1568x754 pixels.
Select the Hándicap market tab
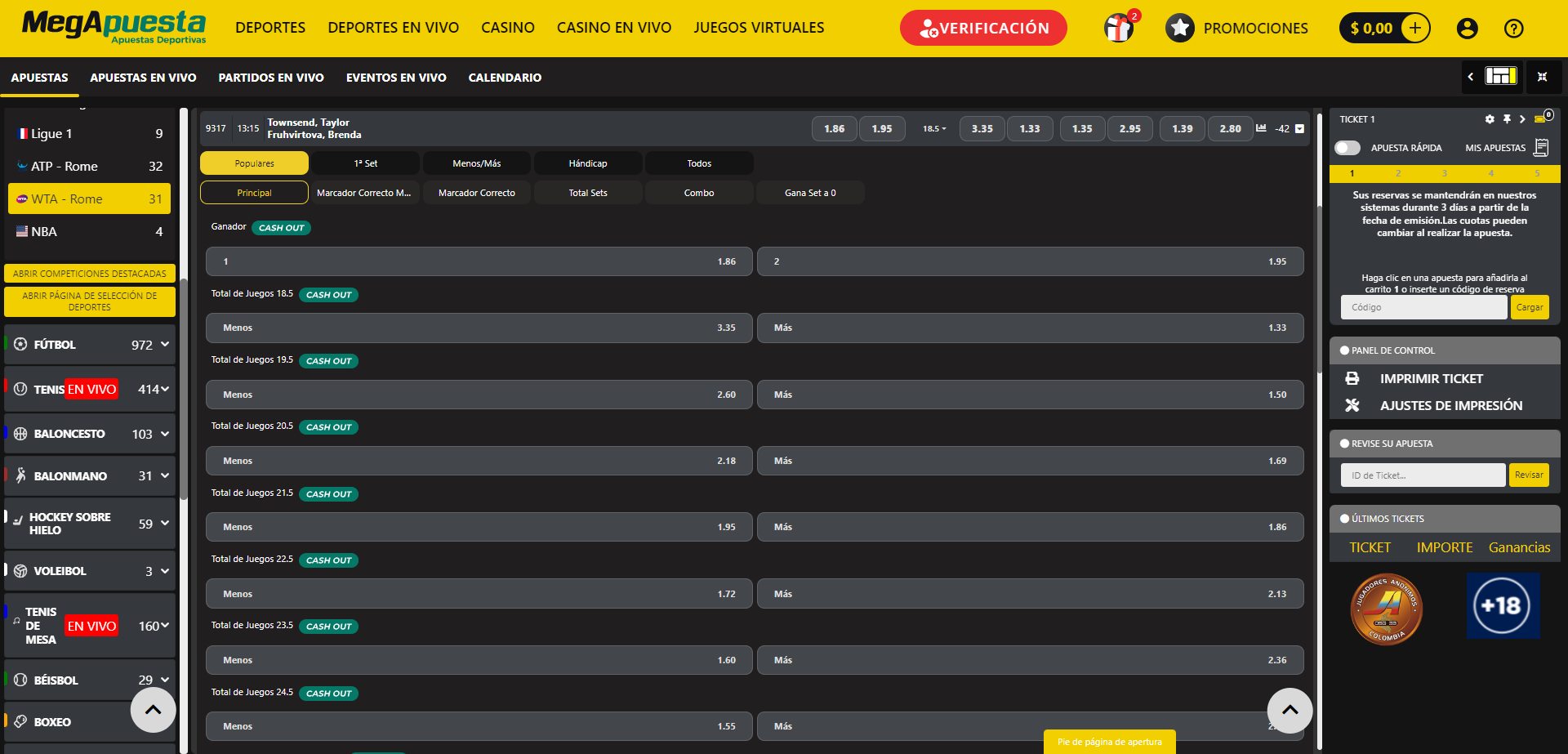[x=588, y=163]
